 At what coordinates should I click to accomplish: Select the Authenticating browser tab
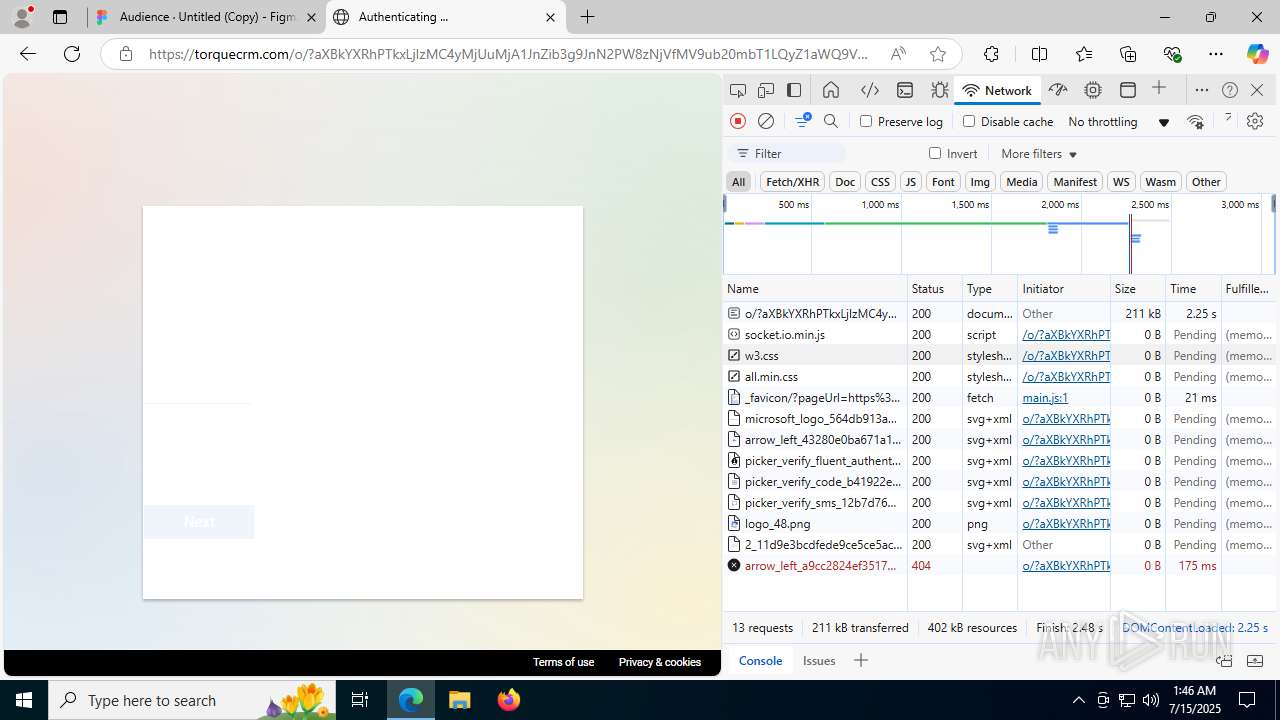[445, 17]
